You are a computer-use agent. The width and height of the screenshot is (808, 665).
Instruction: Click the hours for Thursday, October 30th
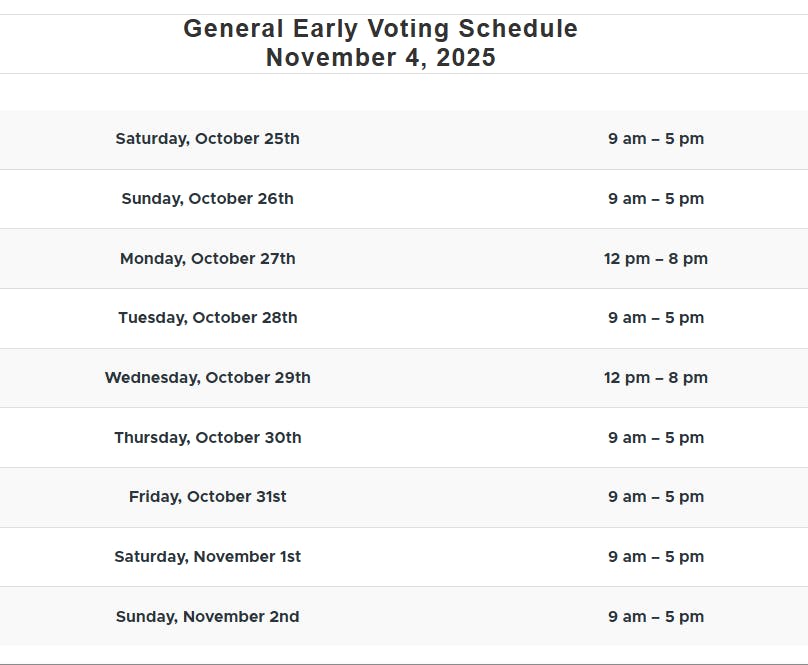click(656, 438)
